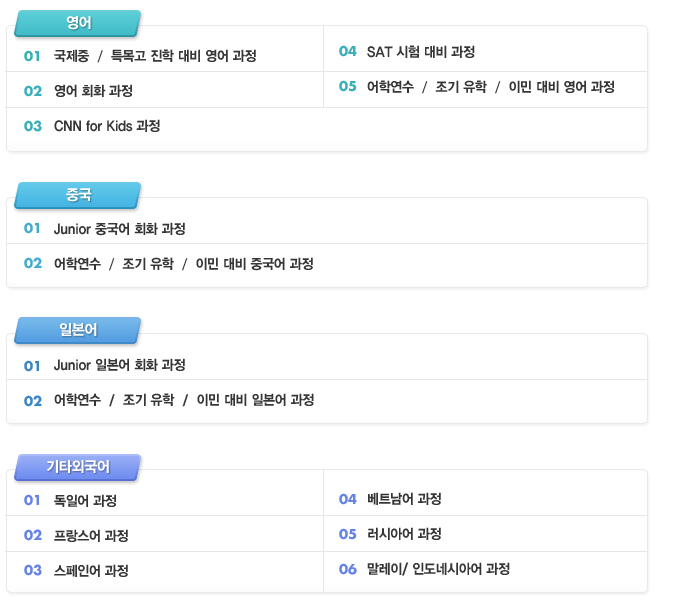This screenshot has height=615, width=680.
Task: Select the 중국 category tab
Action: pos(78,195)
